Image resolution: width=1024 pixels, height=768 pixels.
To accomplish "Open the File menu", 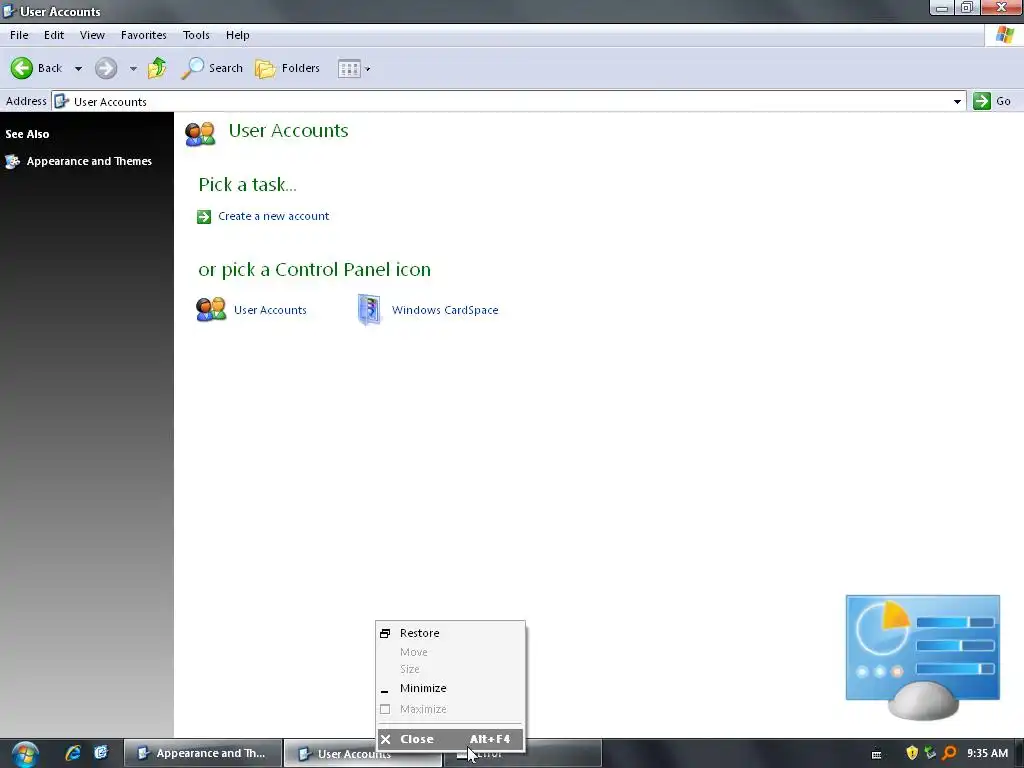I will [x=19, y=35].
